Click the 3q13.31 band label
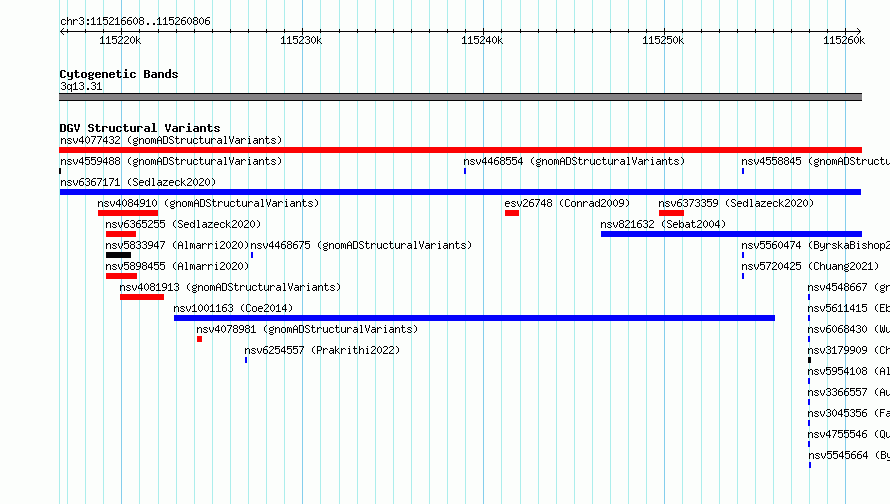 click(81, 86)
